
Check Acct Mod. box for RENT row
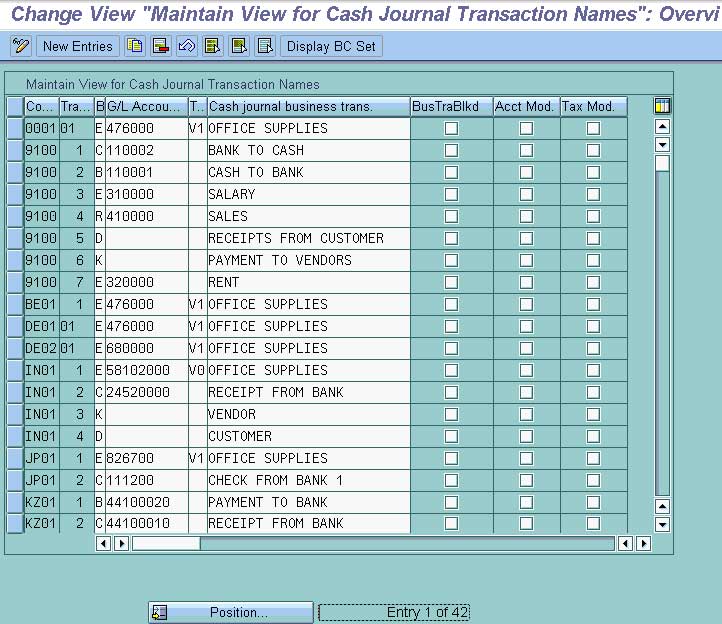point(526,282)
